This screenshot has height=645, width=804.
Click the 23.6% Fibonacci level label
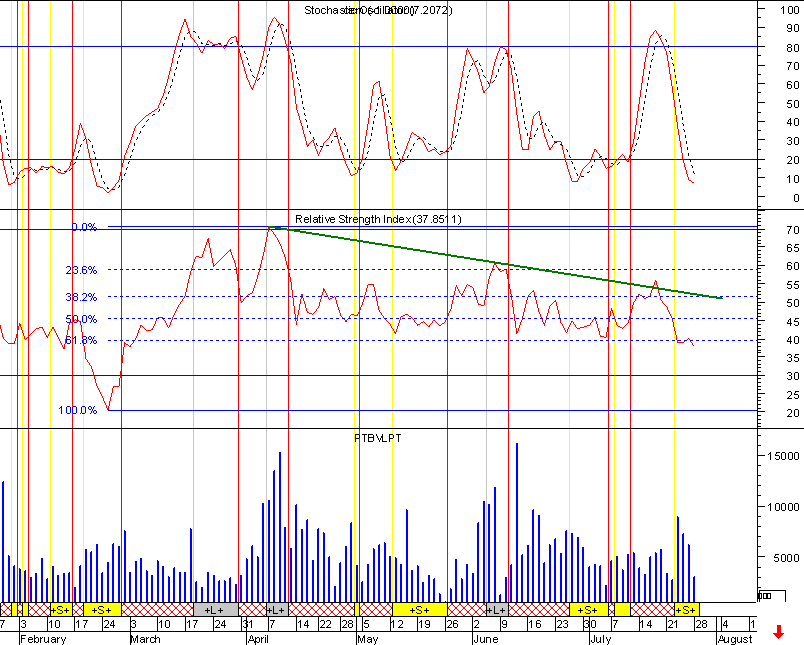[81, 270]
